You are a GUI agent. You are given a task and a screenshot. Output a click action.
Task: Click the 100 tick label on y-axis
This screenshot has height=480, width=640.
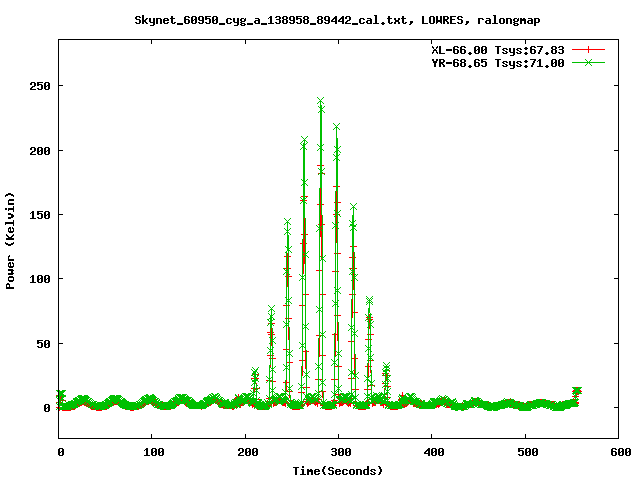40,279
